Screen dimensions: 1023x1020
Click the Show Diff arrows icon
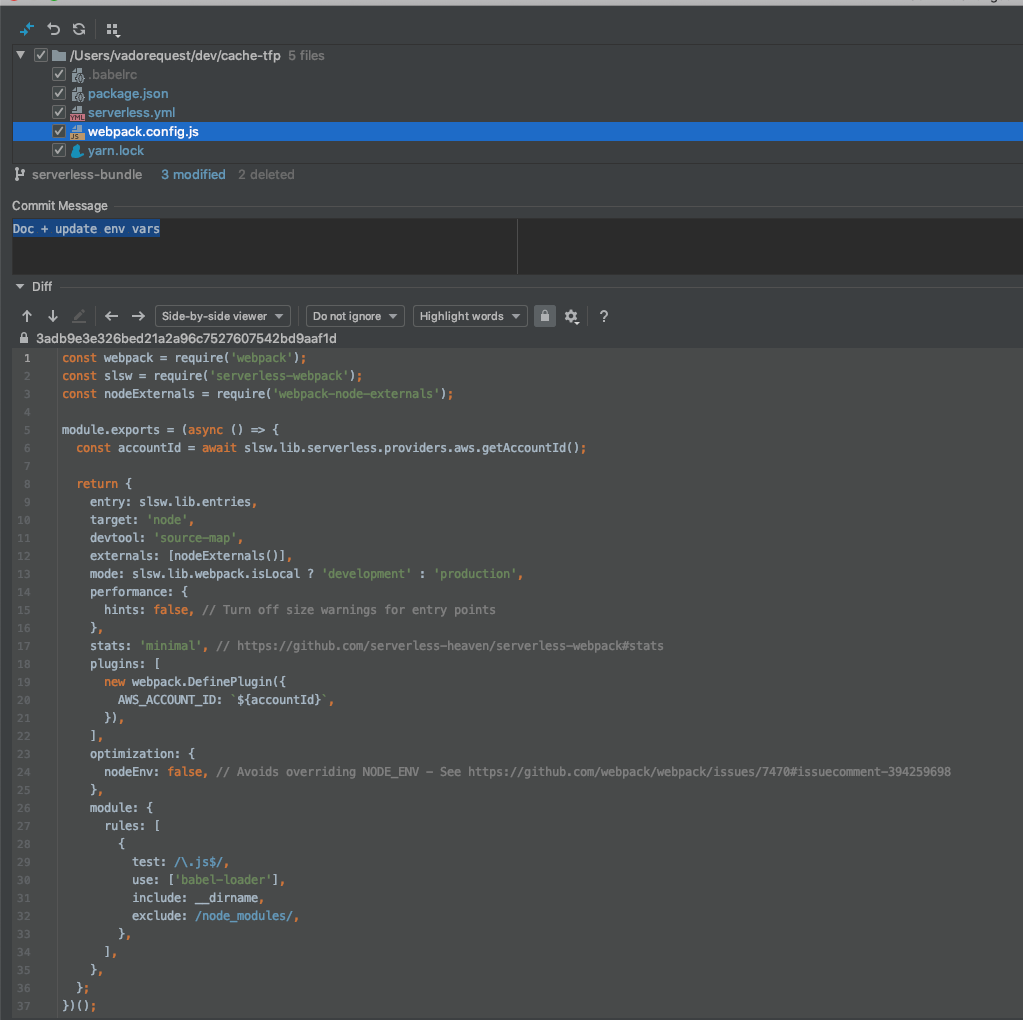coord(27,29)
